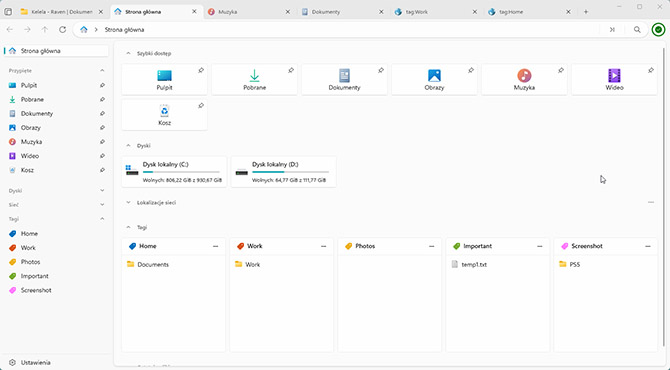Toggle pin for Dokumenty in sidebar
Image resolution: width=670 pixels, height=370 pixels.
coord(102,114)
